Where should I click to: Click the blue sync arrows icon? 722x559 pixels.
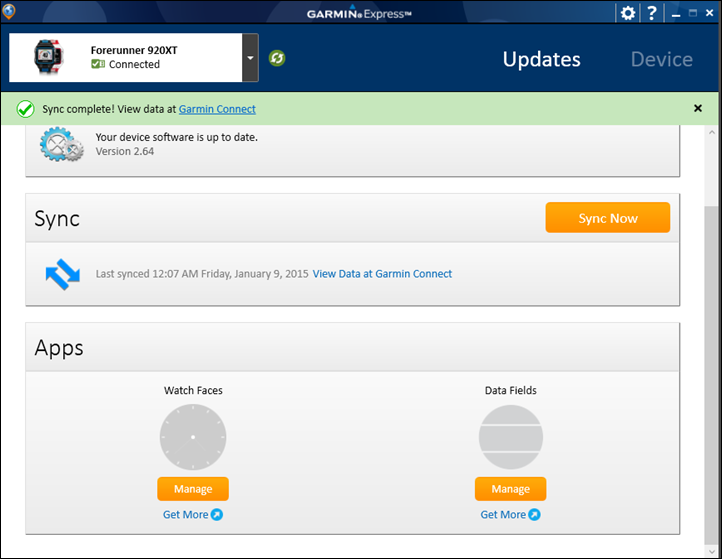63,274
